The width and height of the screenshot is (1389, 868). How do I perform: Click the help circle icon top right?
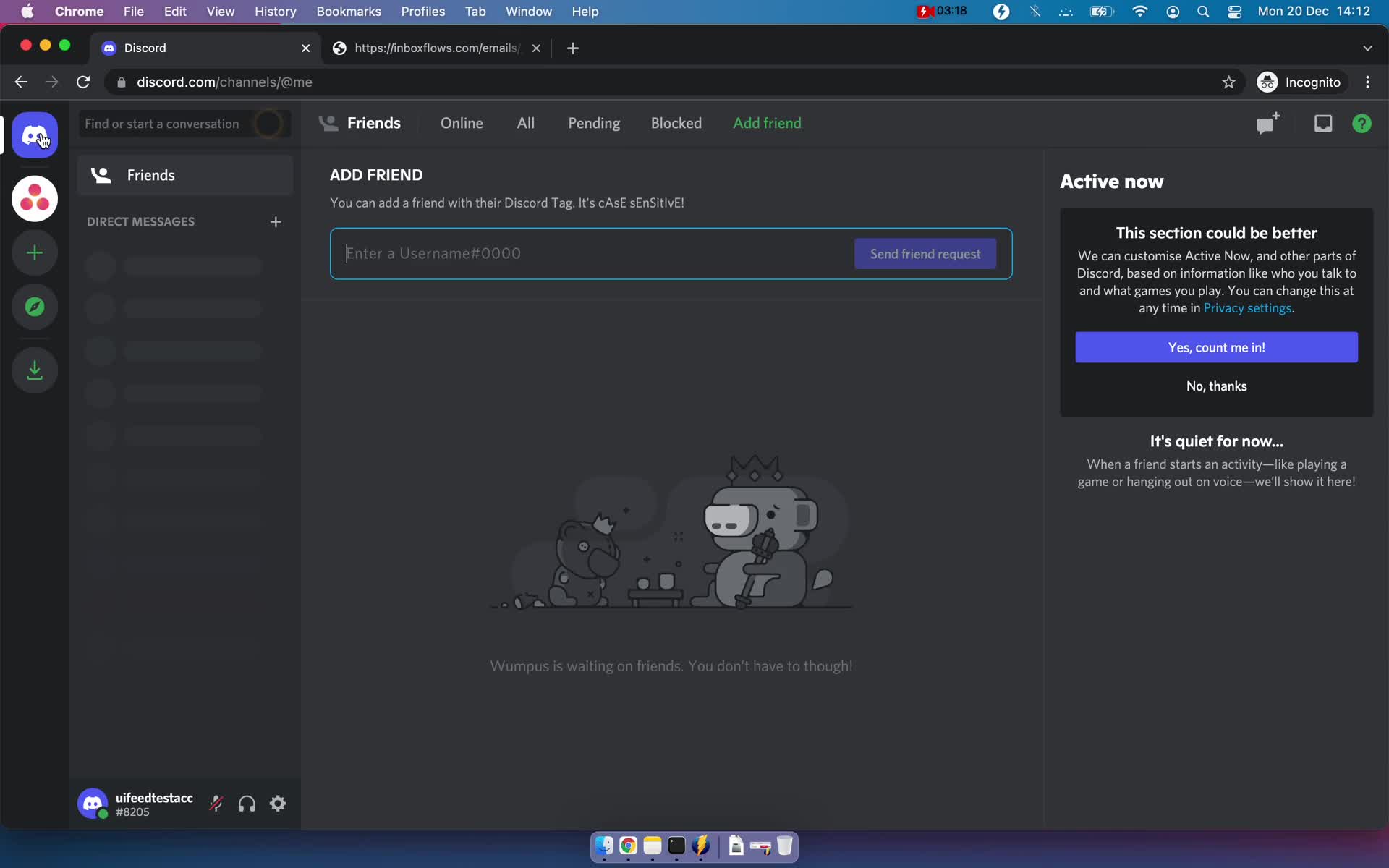pyautogui.click(x=1362, y=124)
